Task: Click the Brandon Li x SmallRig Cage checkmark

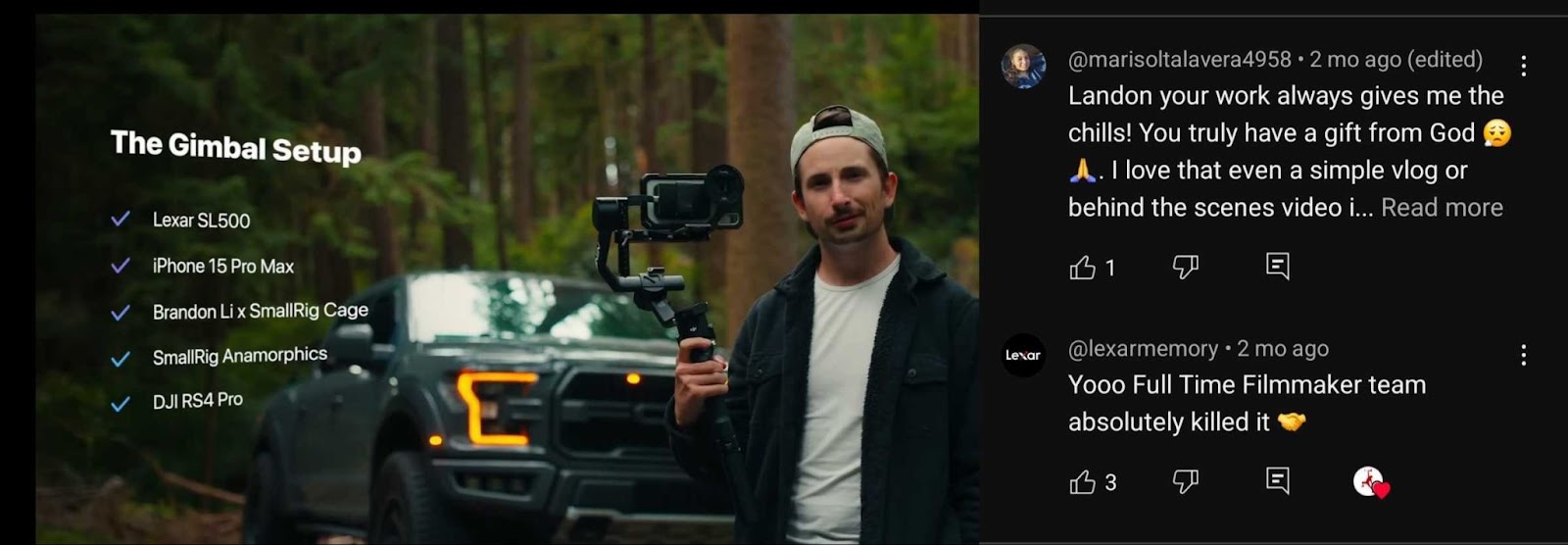Action: click(121, 313)
